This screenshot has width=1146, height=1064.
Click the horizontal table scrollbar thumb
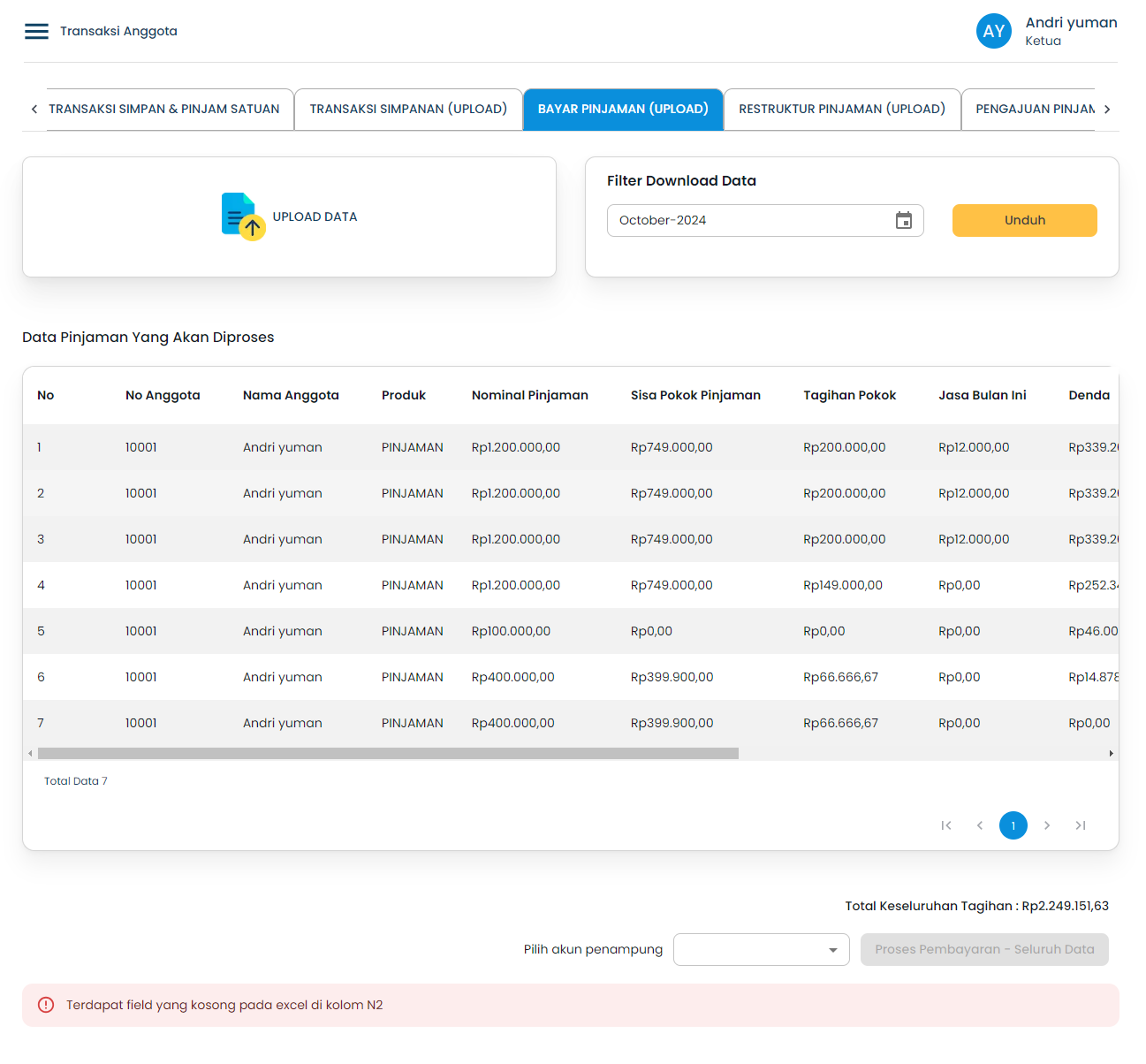point(387,754)
